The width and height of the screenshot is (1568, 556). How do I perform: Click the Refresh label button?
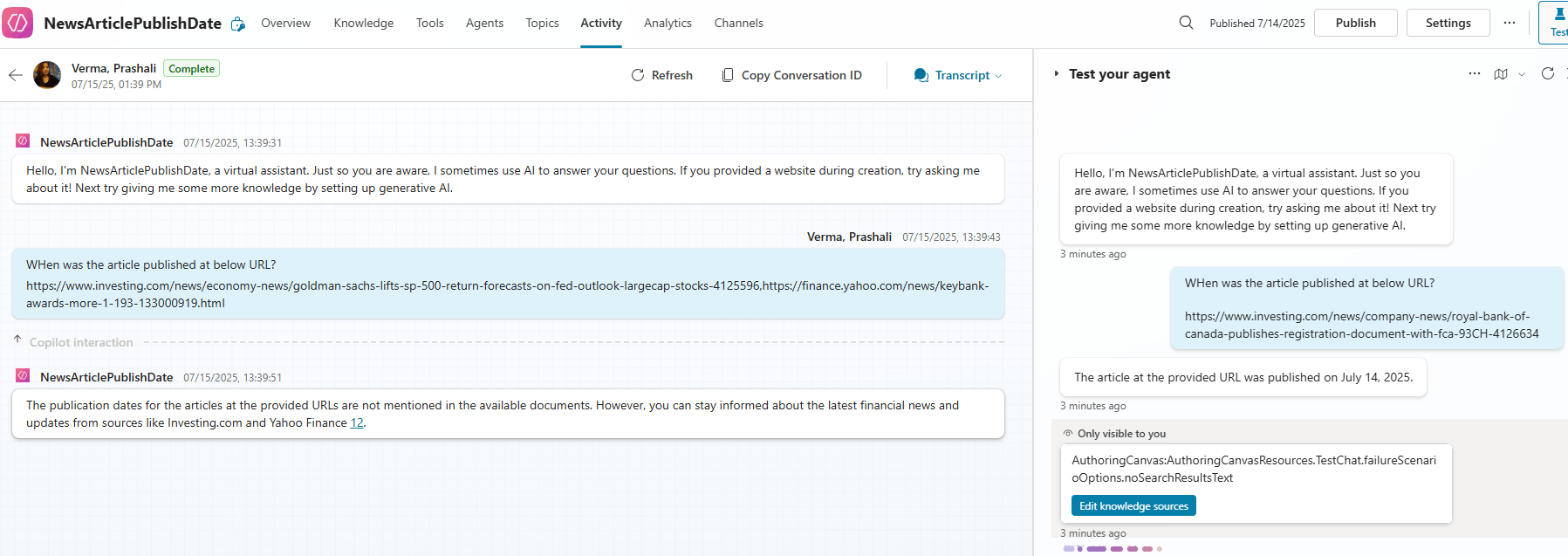click(x=672, y=75)
